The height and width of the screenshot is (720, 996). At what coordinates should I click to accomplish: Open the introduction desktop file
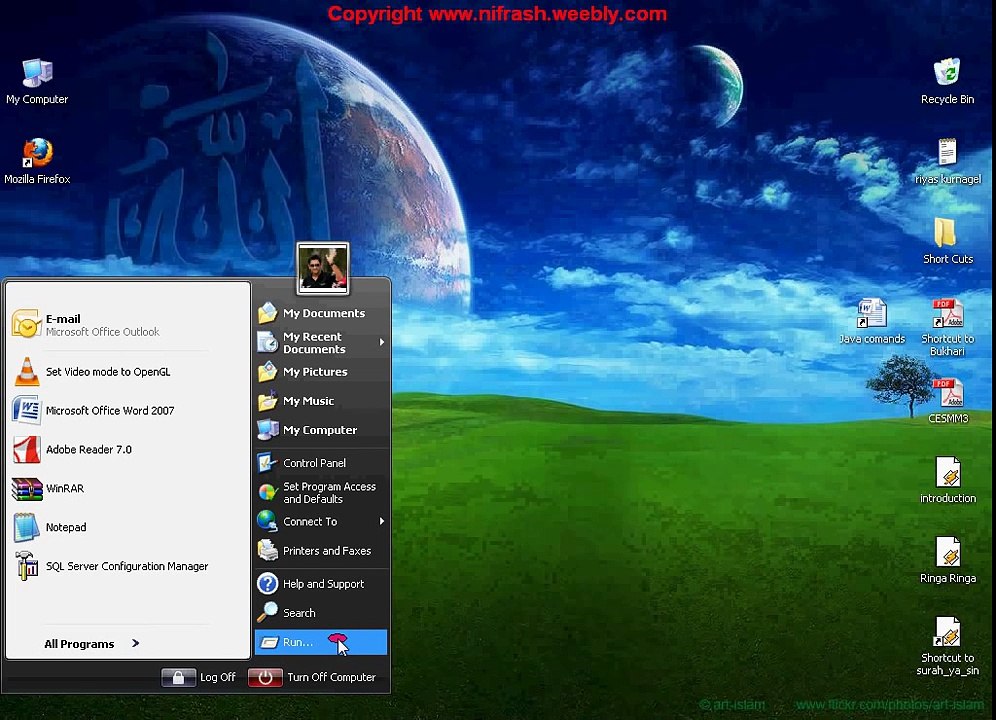(947, 480)
